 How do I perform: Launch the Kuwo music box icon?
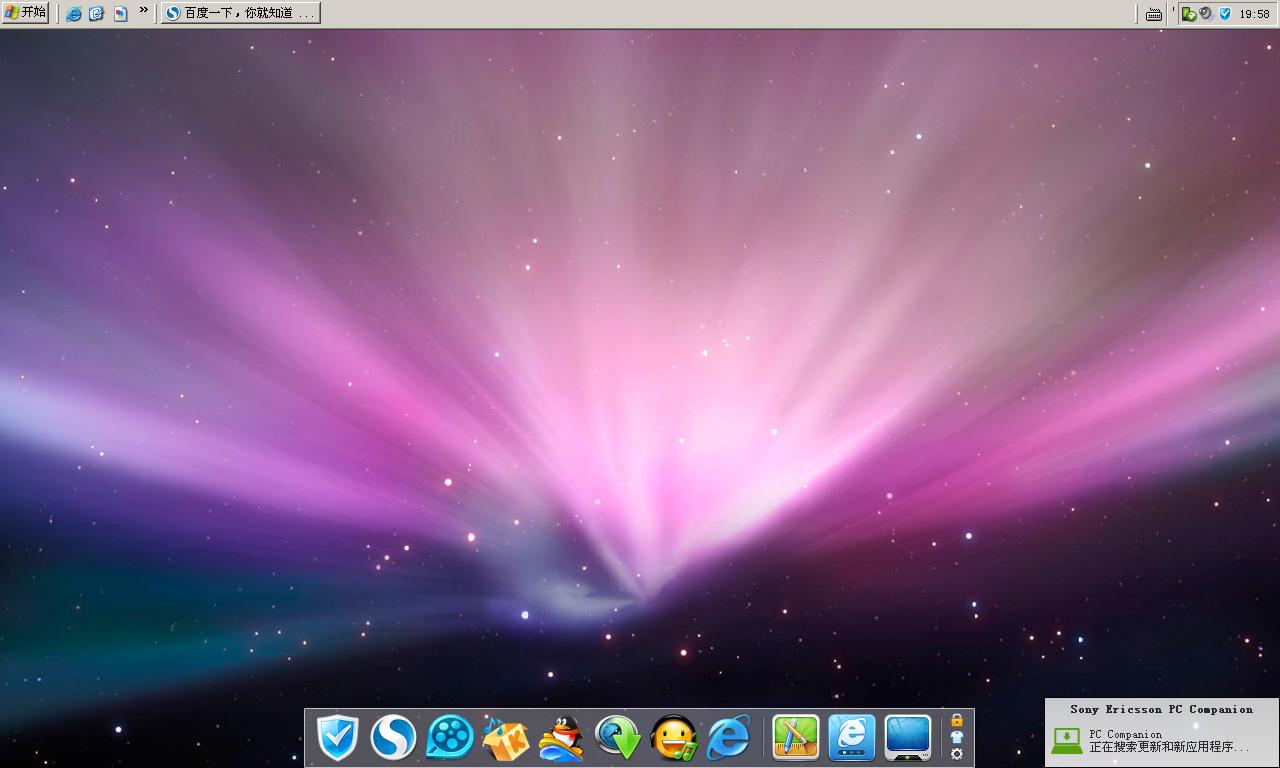click(x=505, y=739)
